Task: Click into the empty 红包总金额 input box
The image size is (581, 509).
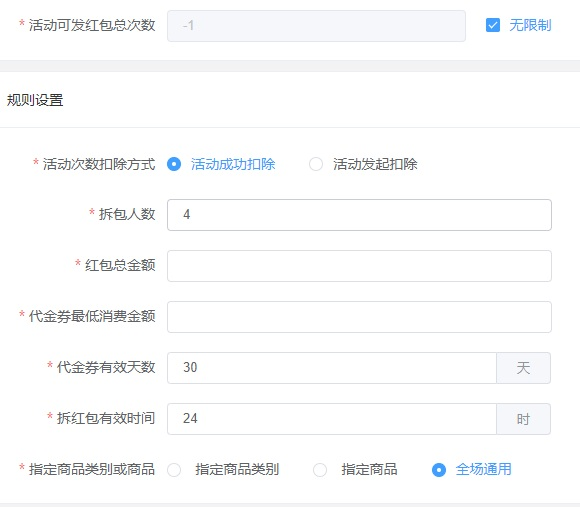Action: click(359, 266)
